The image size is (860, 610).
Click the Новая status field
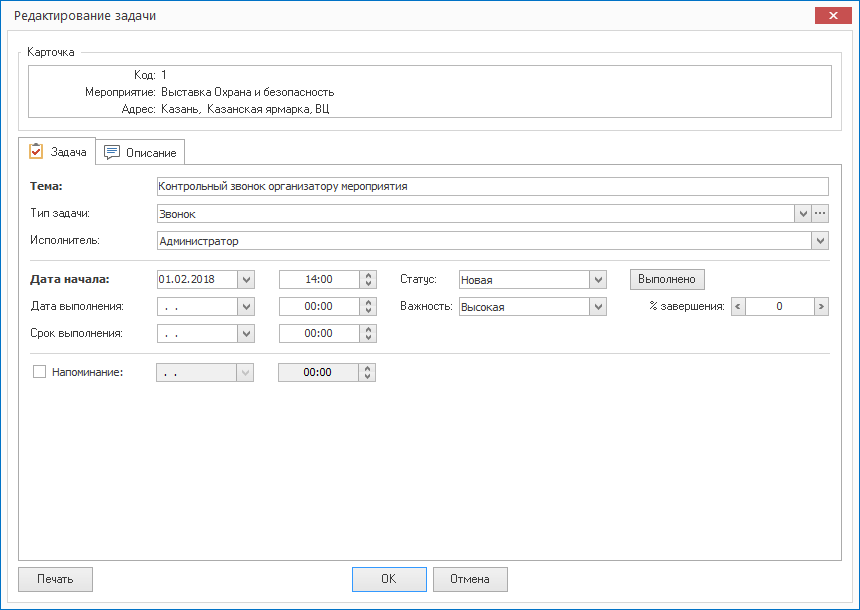tap(524, 279)
